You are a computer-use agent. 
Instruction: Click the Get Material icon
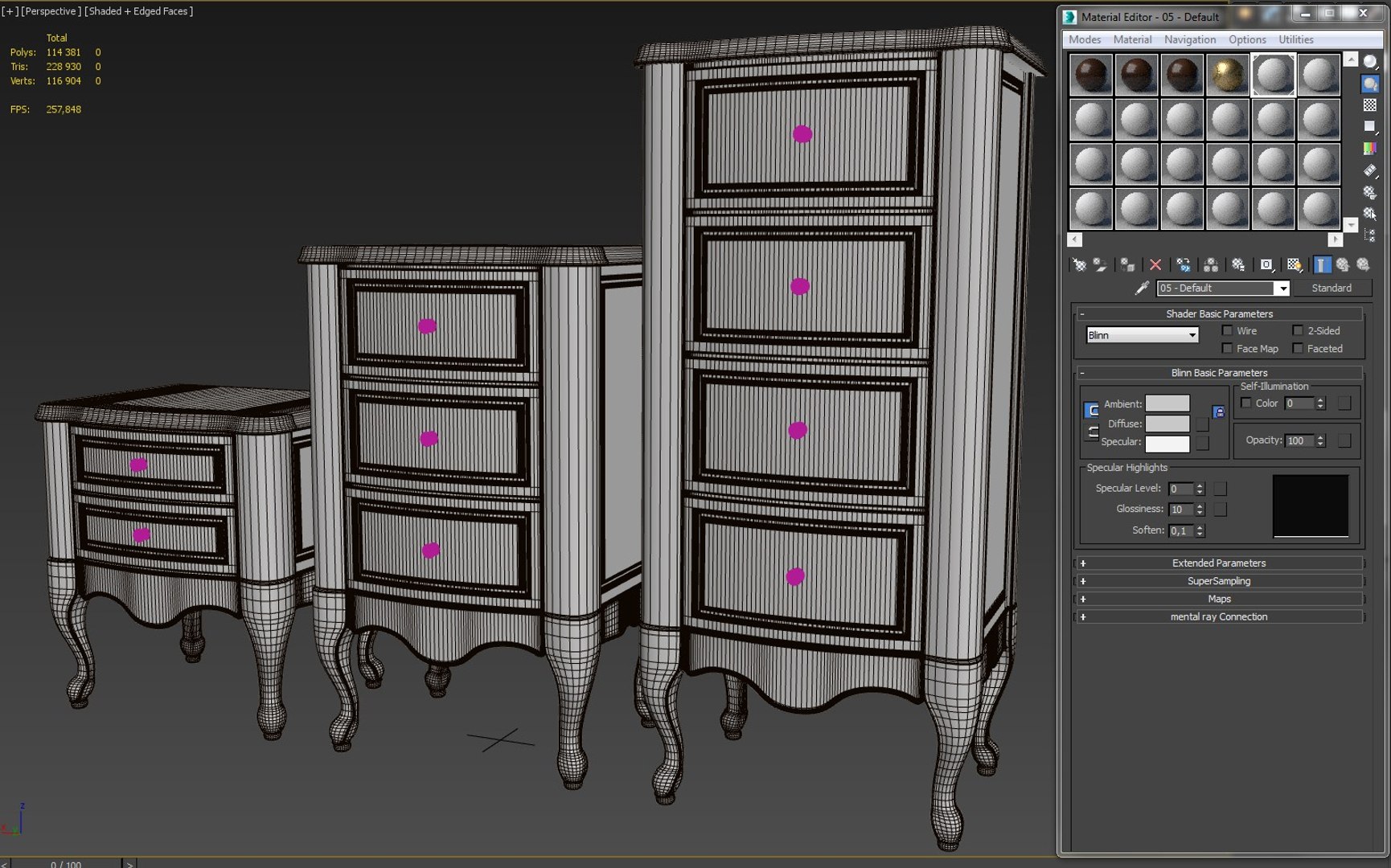tap(1079, 264)
